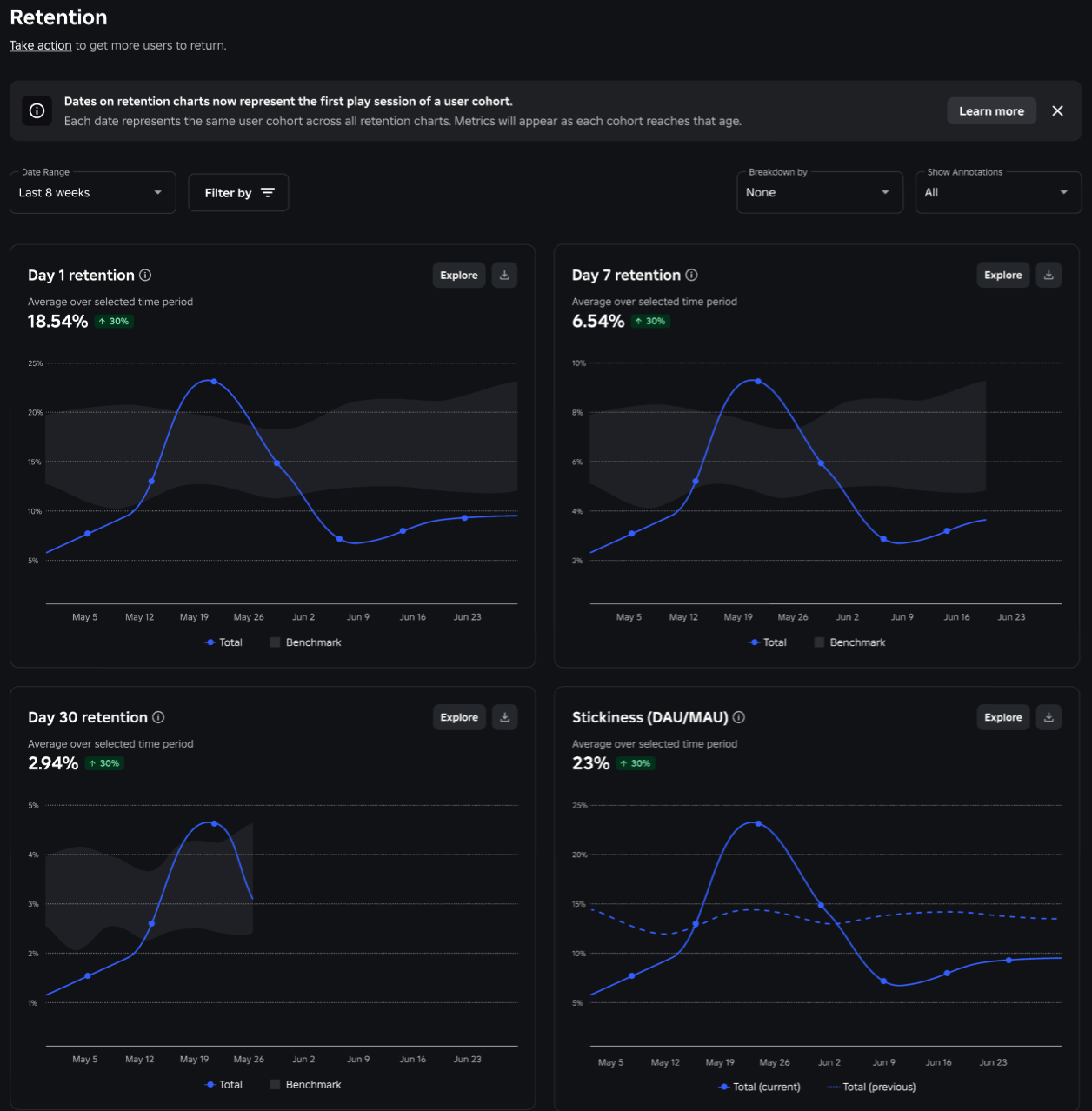Click Explore on Day 30 retention

click(x=458, y=717)
